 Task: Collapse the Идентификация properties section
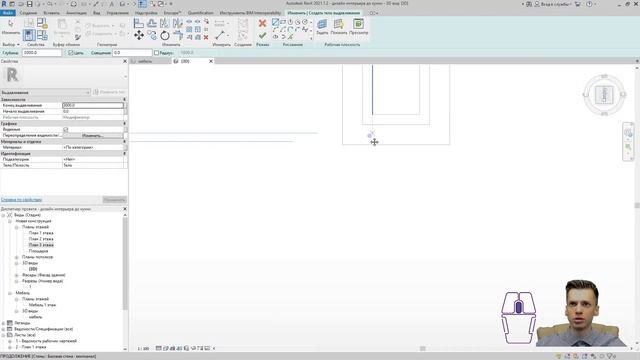(x=124, y=153)
